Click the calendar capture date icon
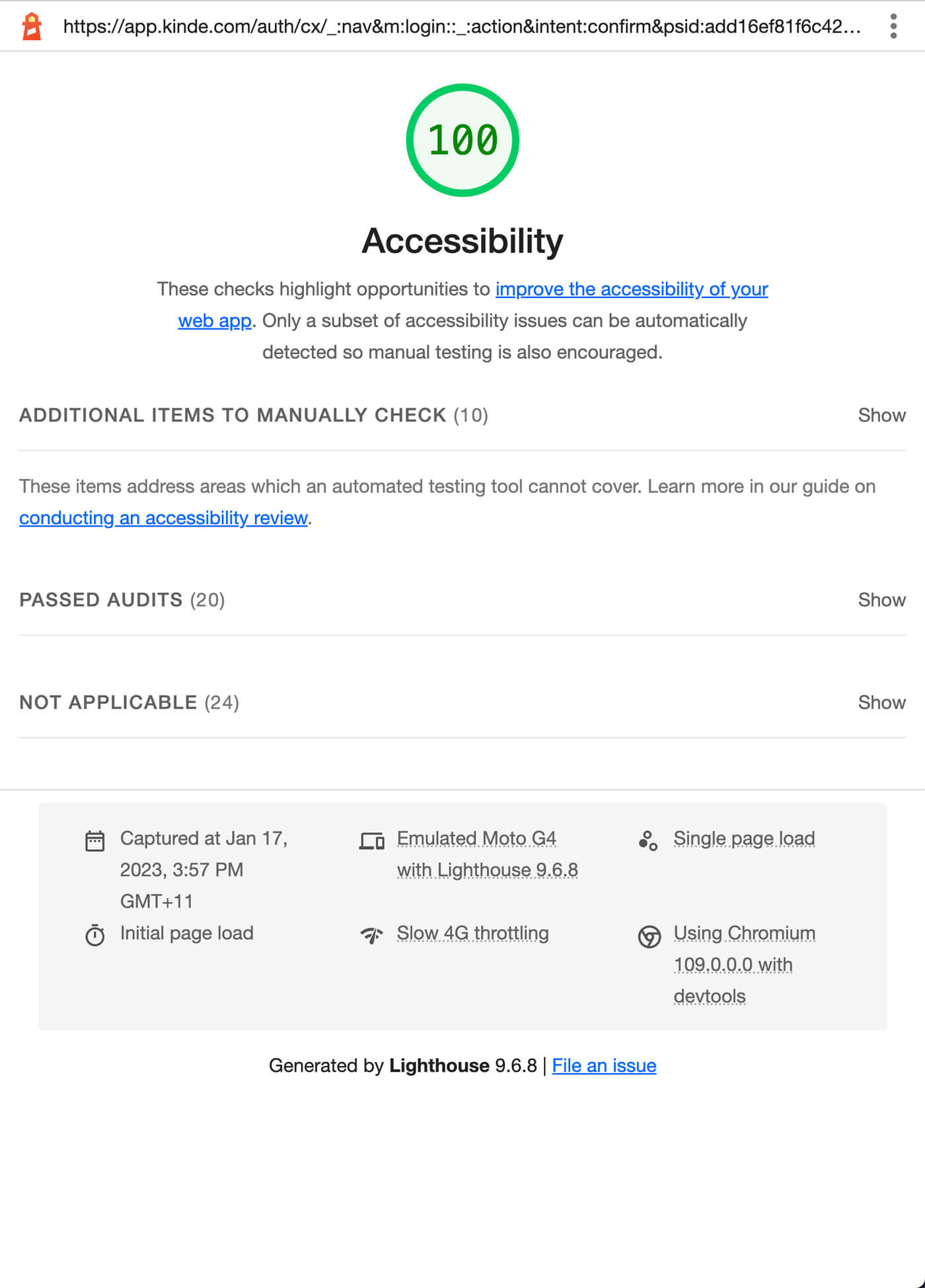 tap(94, 840)
